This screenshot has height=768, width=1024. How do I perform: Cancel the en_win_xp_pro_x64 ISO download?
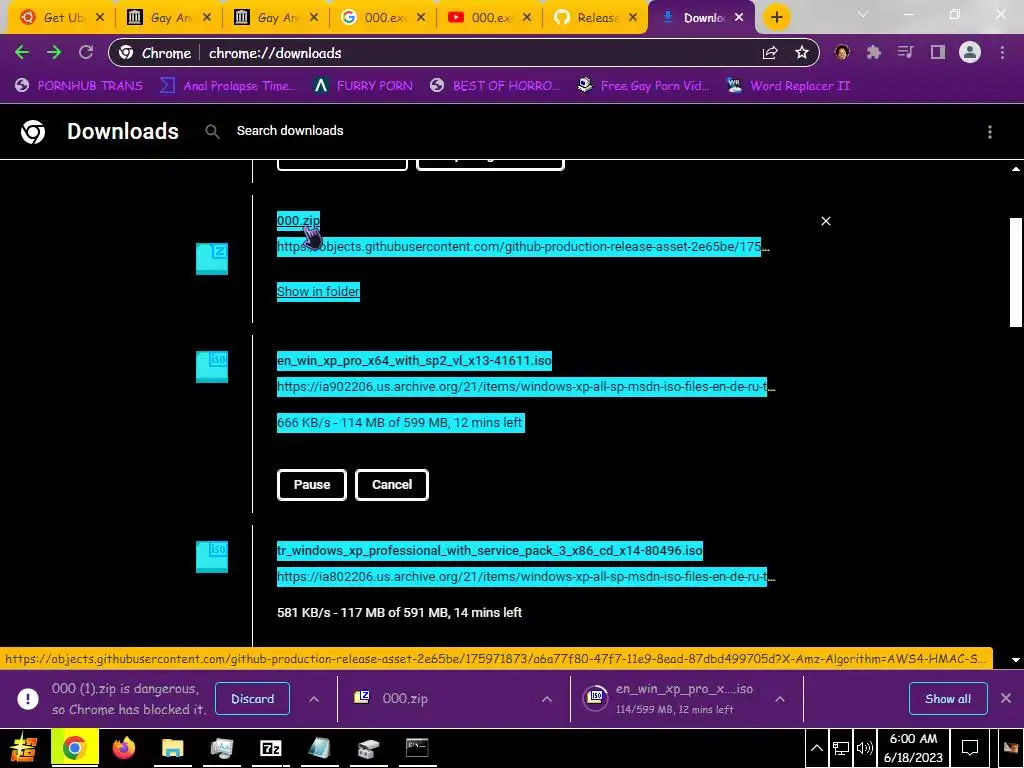pyautogui.click(x=392, y=485)
